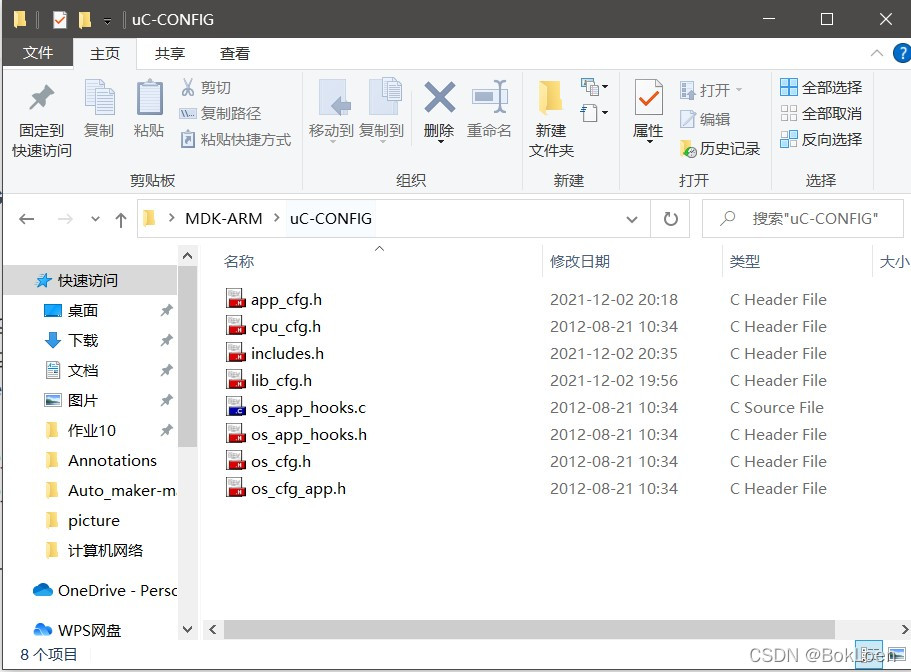Expand the address bar dropdown arrow

631,218
